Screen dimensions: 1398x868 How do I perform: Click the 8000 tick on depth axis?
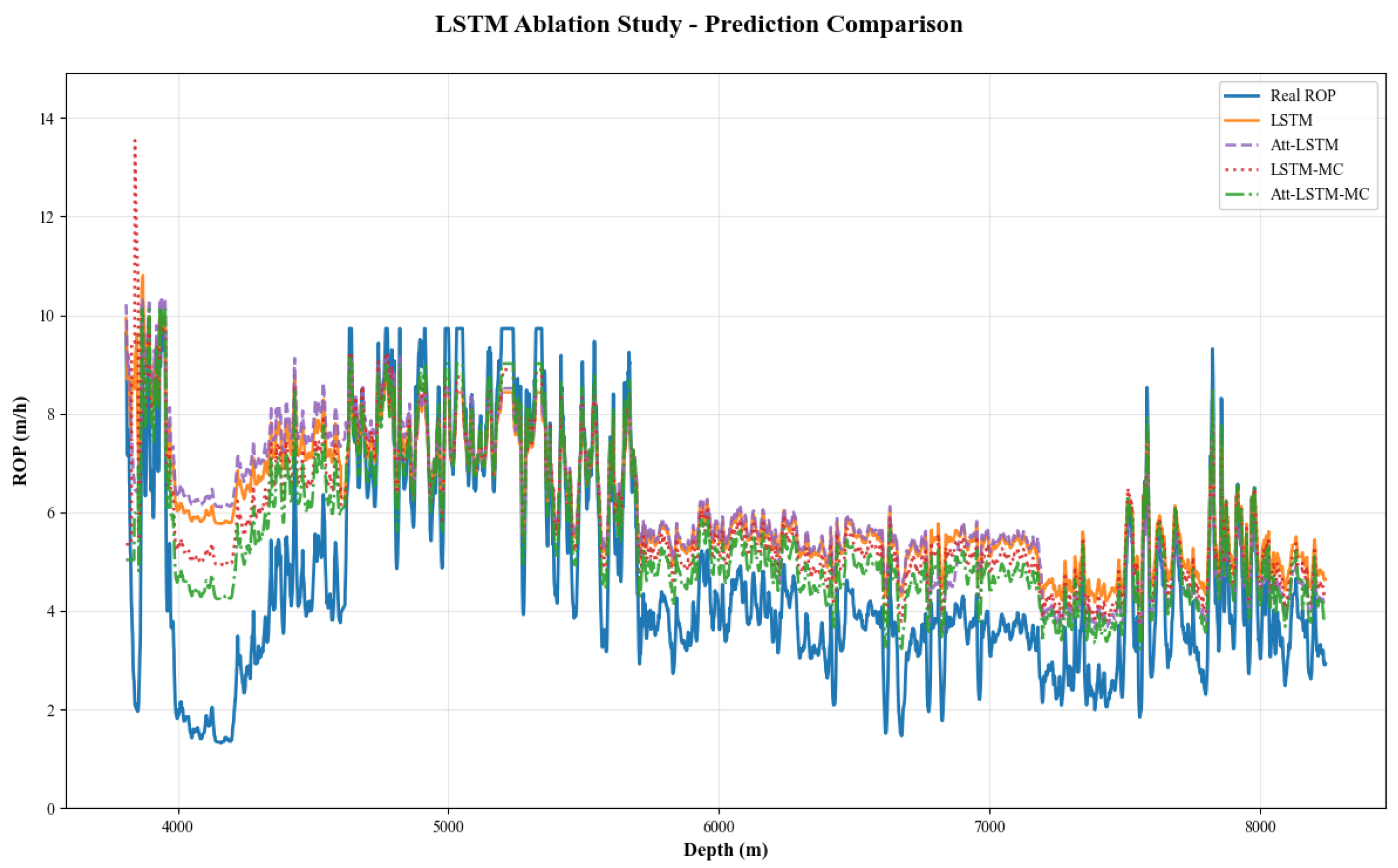click(1260, 827)
